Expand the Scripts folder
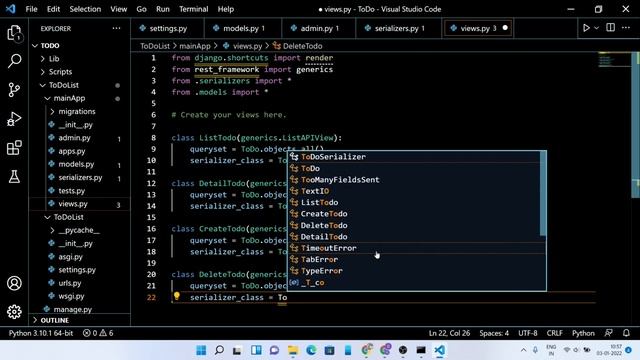 60,72
